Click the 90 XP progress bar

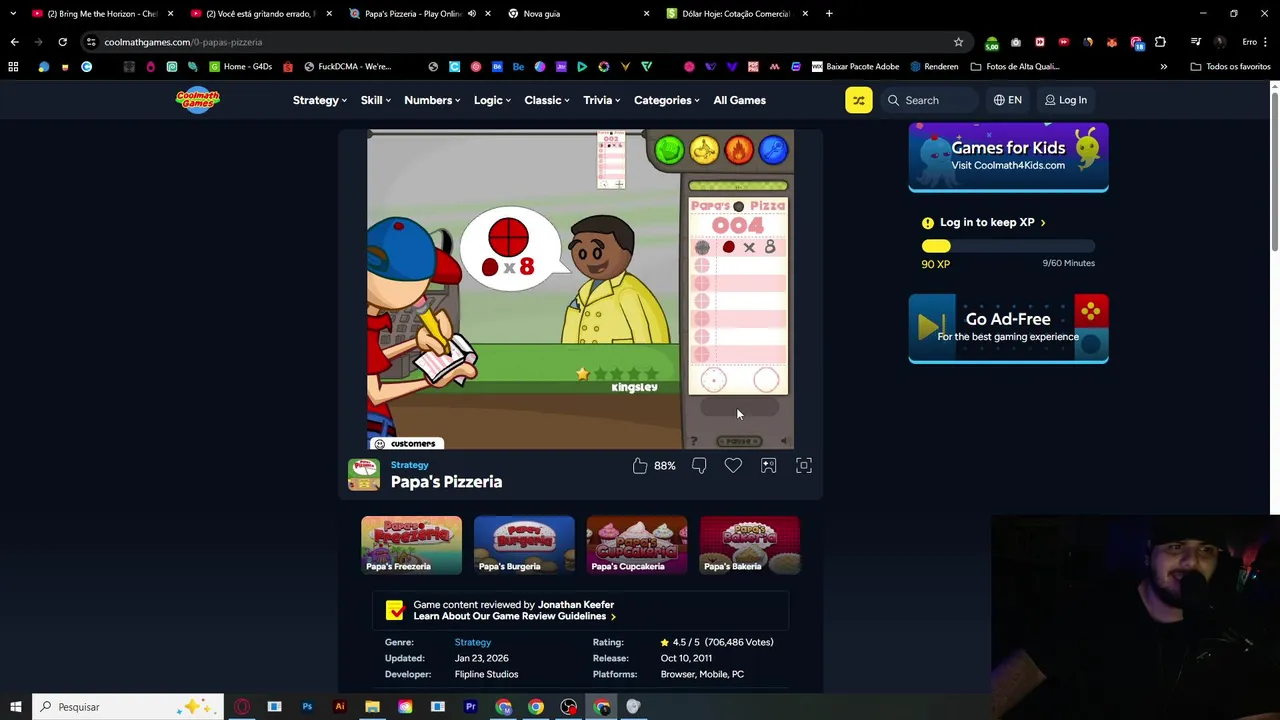pos(1008,246)
